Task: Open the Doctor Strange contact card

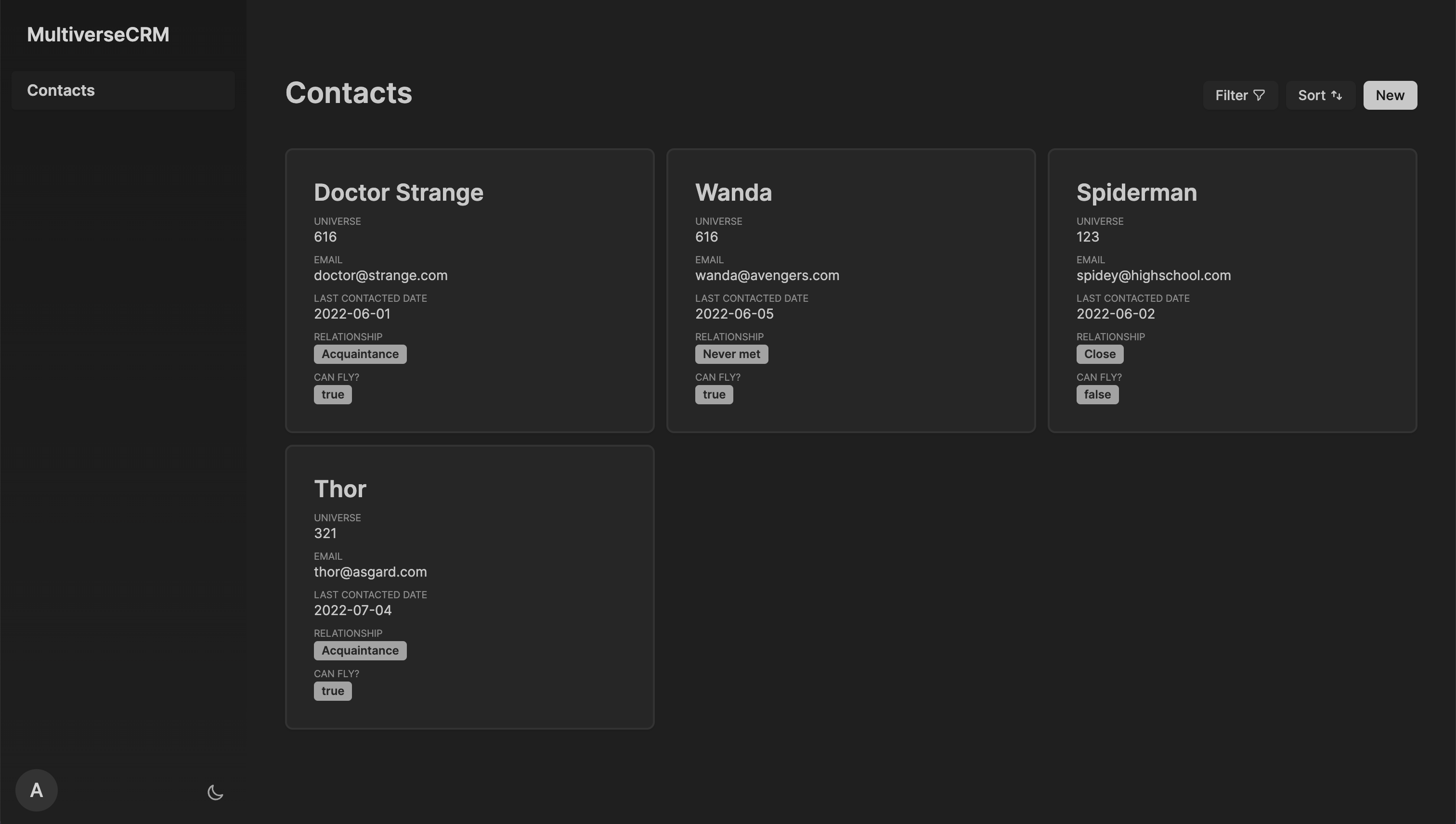Action: click(470, 291)
